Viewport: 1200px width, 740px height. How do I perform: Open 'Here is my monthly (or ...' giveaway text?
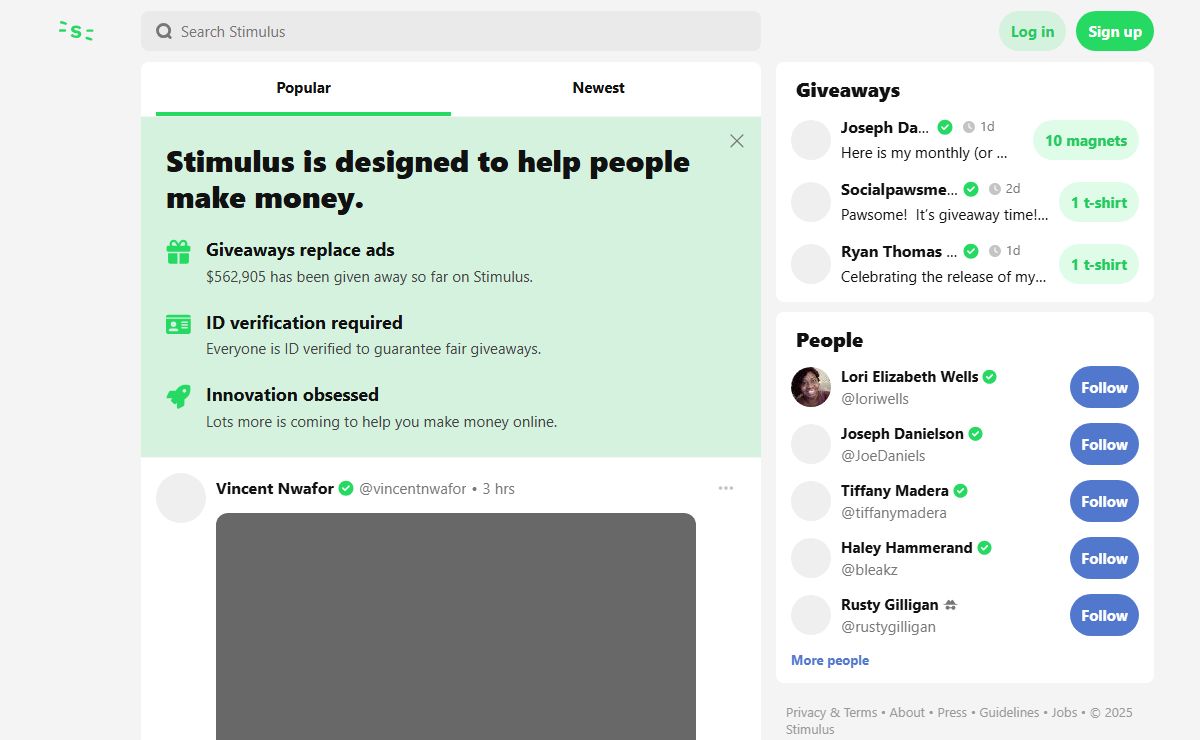tap(924, 153)
